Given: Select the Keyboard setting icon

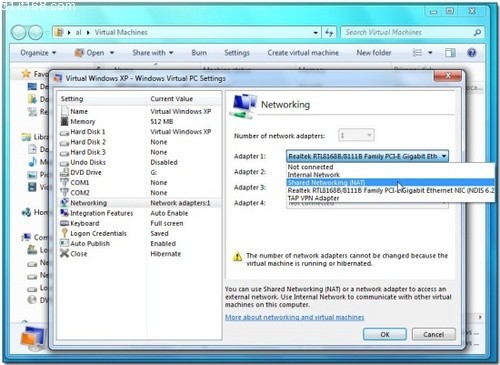Looking at the screenshot, I should (65, 223).
